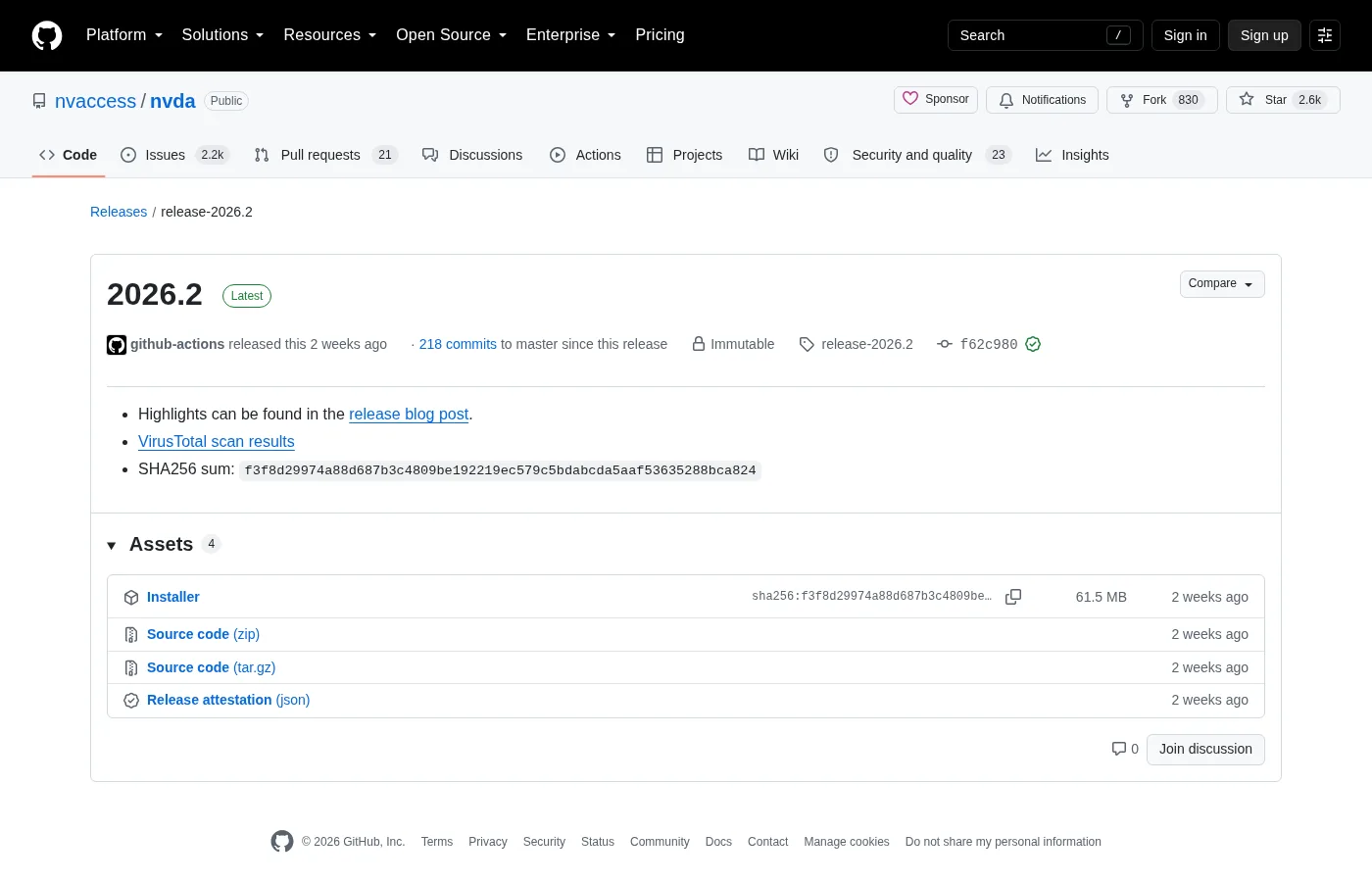Open the Insights tab
Viewport: 1372px width, 882px height.
1072,155
